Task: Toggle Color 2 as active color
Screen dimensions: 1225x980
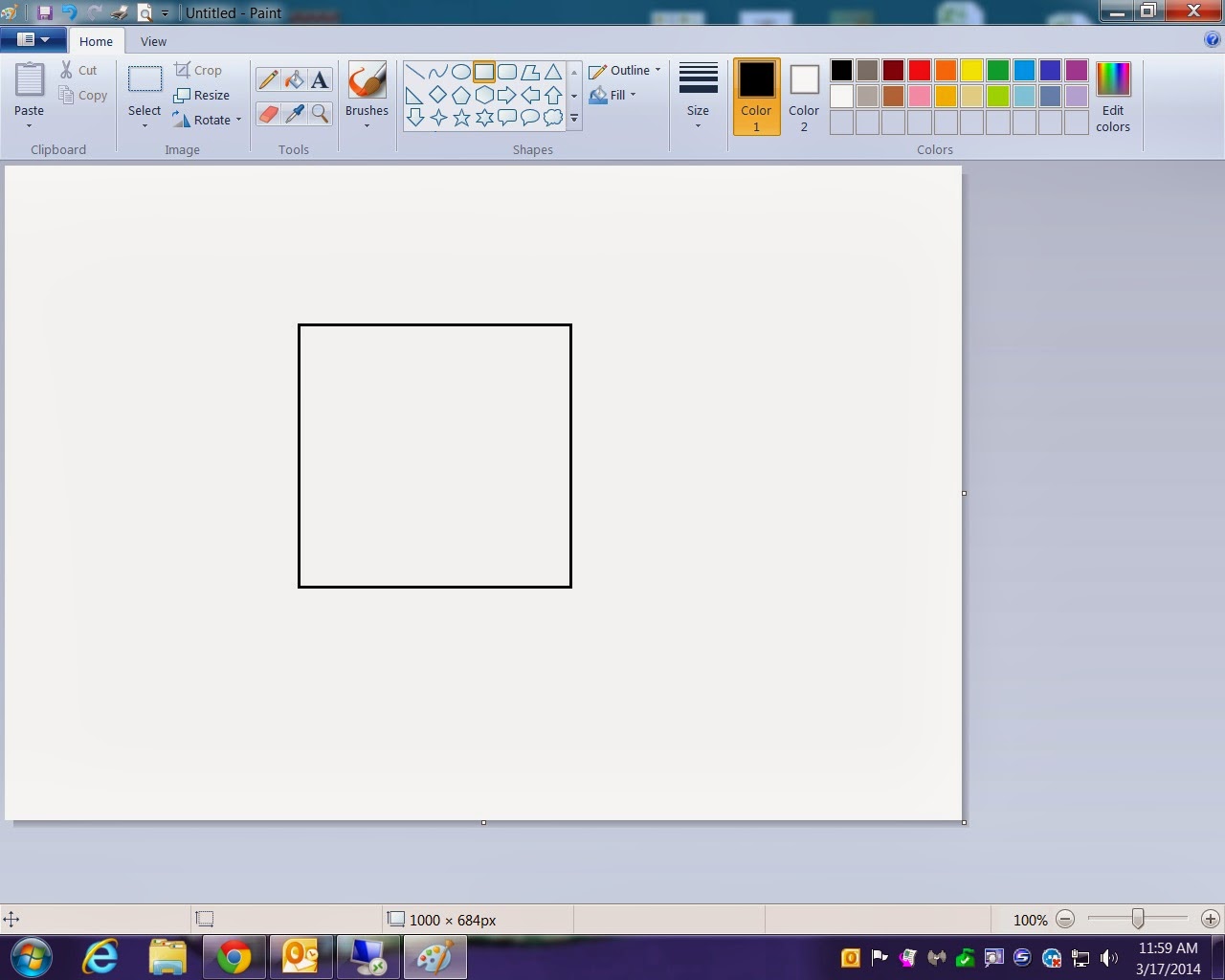Action: point(803,96)
